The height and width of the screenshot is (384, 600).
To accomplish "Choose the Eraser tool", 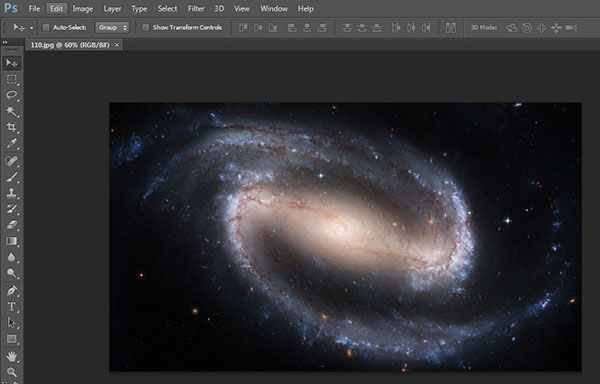I will click(11, 225).
